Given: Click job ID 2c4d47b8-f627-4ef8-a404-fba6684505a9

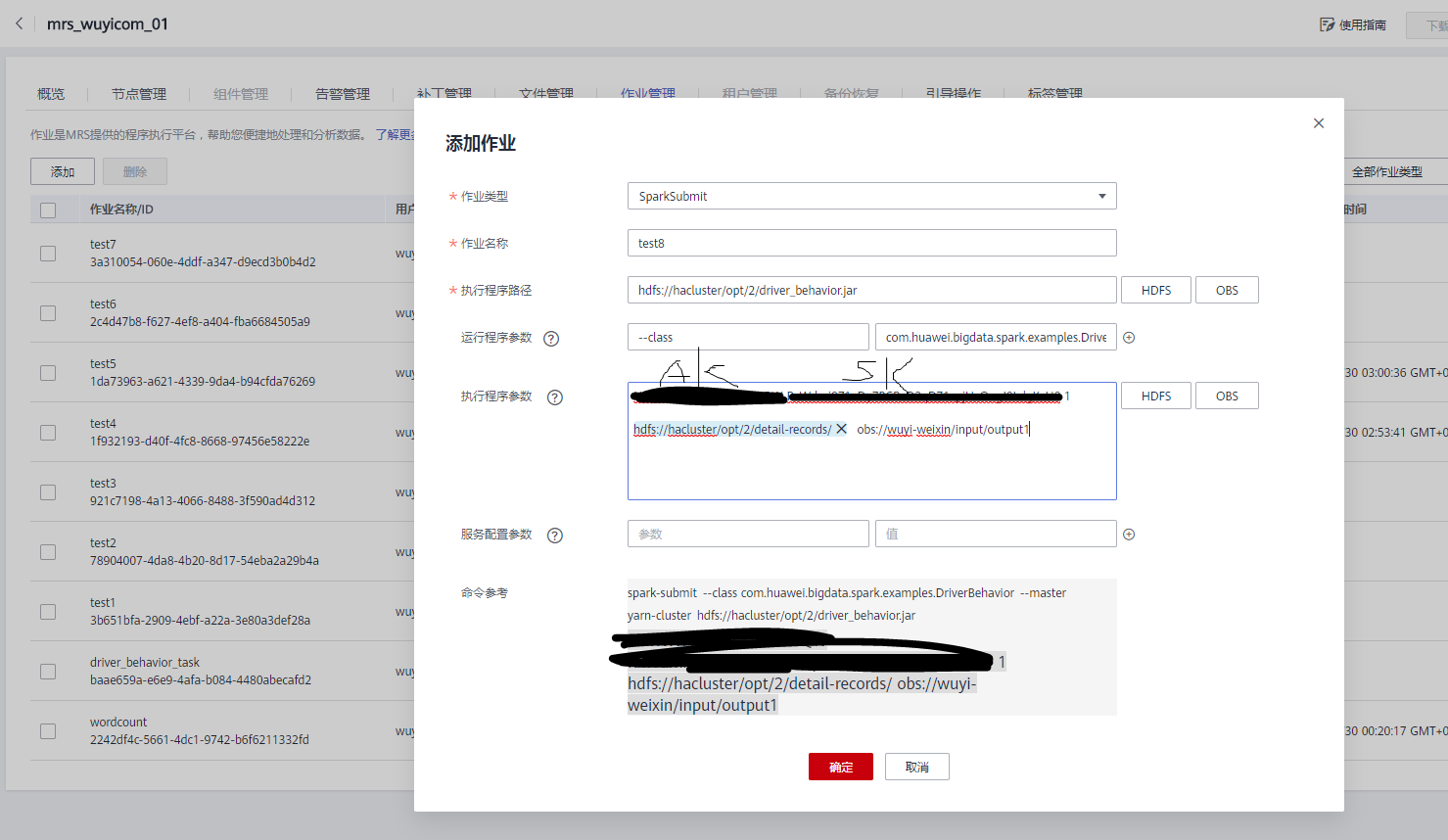Looking at the screenshot, I should point(200,322).
